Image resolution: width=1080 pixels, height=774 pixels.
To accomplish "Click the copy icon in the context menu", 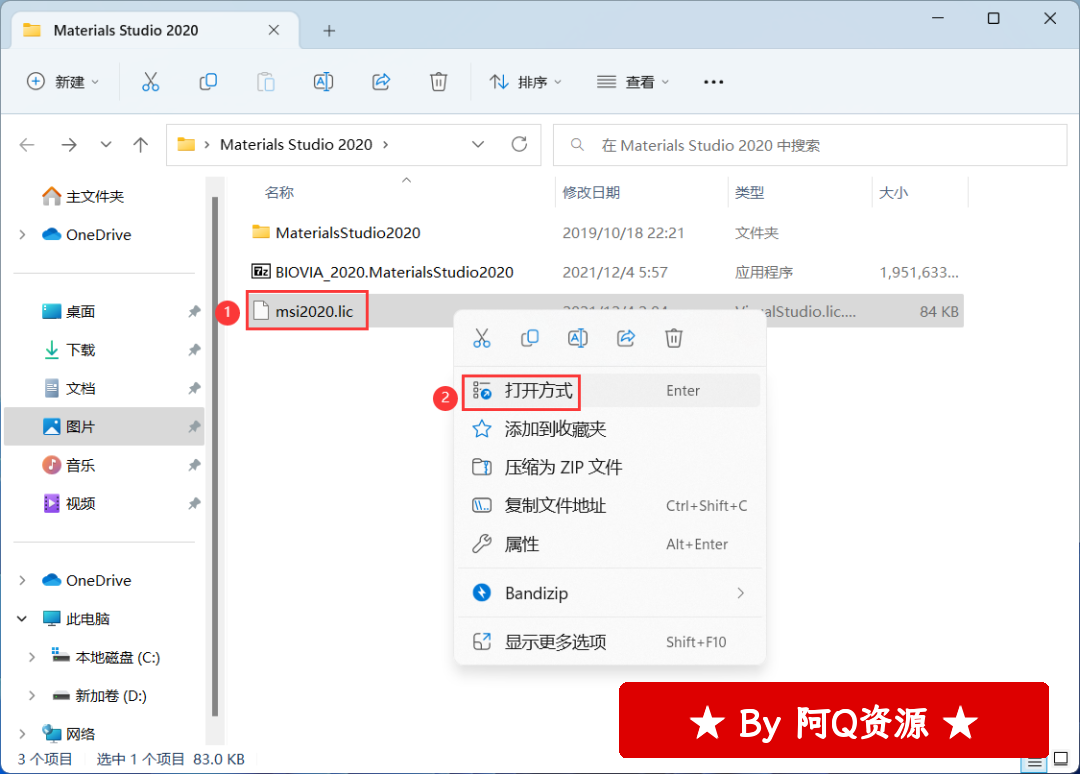I will [x=530, y=338].
